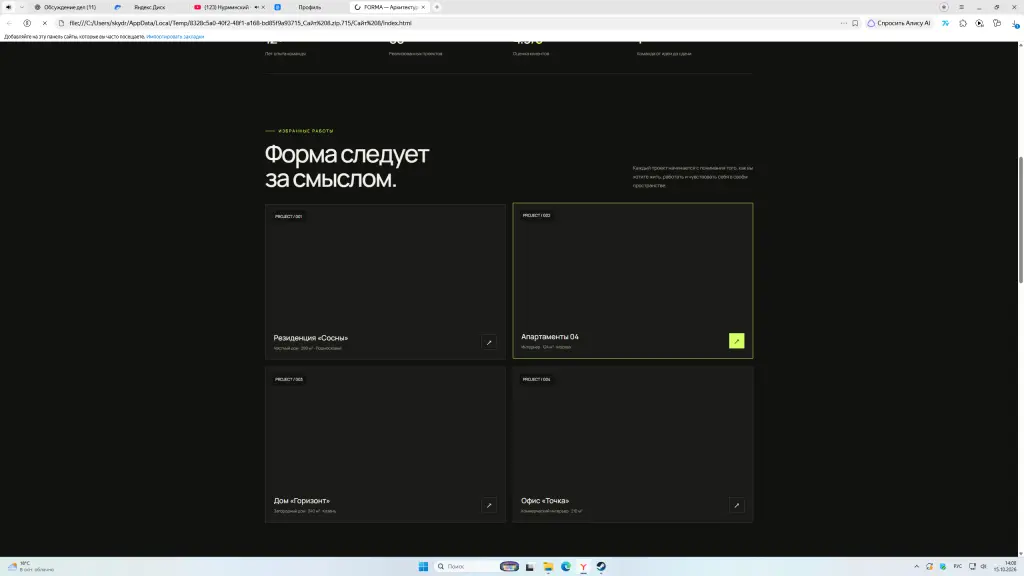
Task: Show hidden system tray icons chevron
Action: (x=916, y=566)
